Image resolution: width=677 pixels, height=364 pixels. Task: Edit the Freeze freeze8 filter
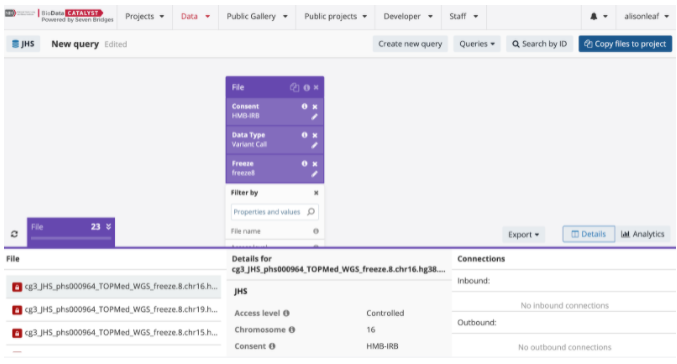click(x=314, y=174)
